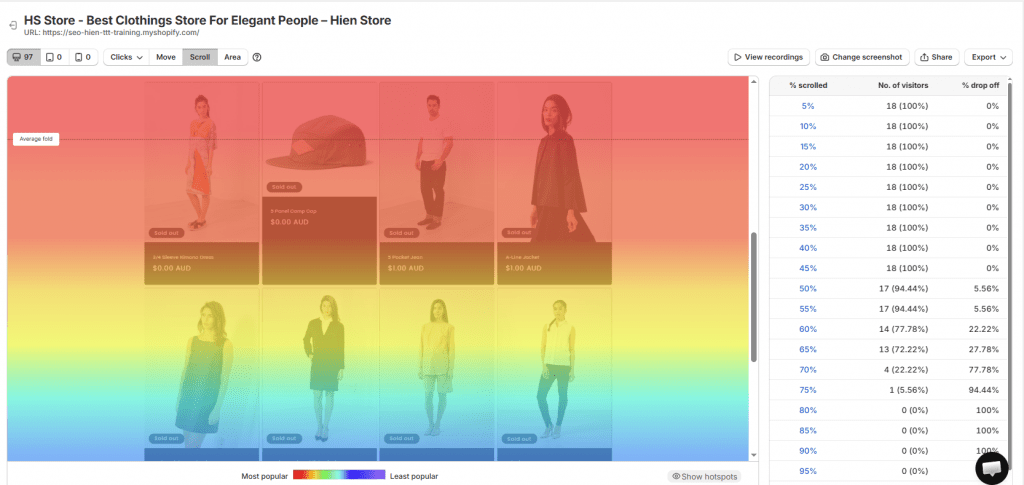Viewport: 1024px width, 485px height.
Task: Toggle Show hotspots on the heatmap
Action: click(x=705, y=476)
